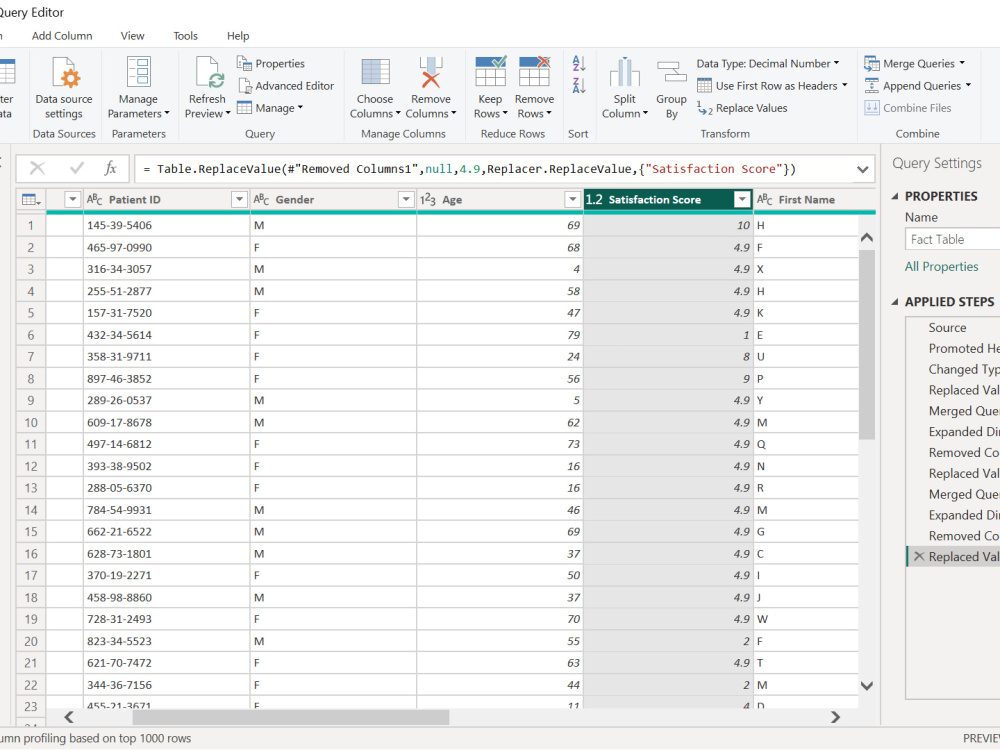The width and height of the screenshot is (1000, 750).
Task: Open the Tools ribbon tab
Action: pyautogui.click(x=186, y=36)
